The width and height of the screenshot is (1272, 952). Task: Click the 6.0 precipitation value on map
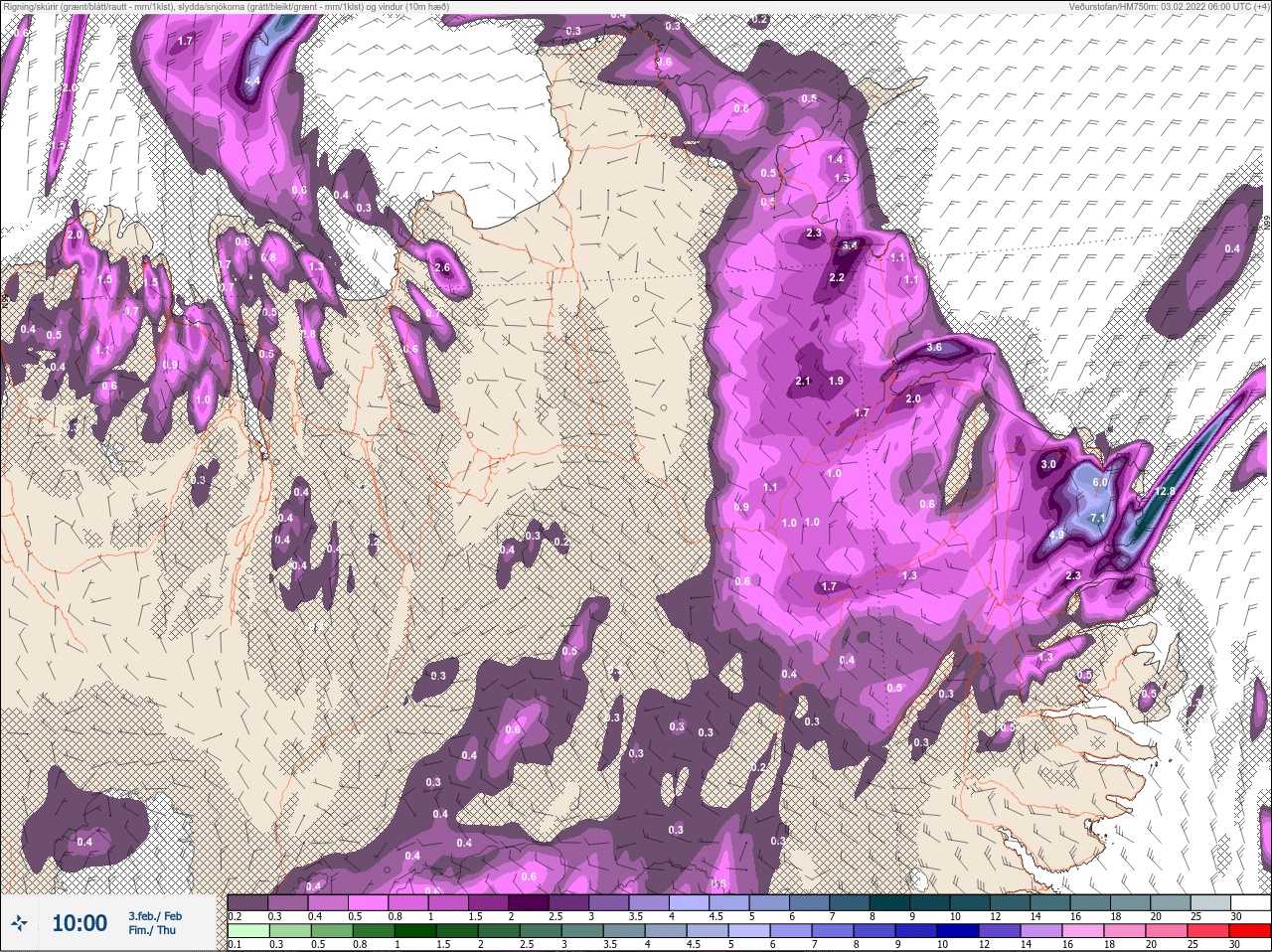pos(1099,482)
